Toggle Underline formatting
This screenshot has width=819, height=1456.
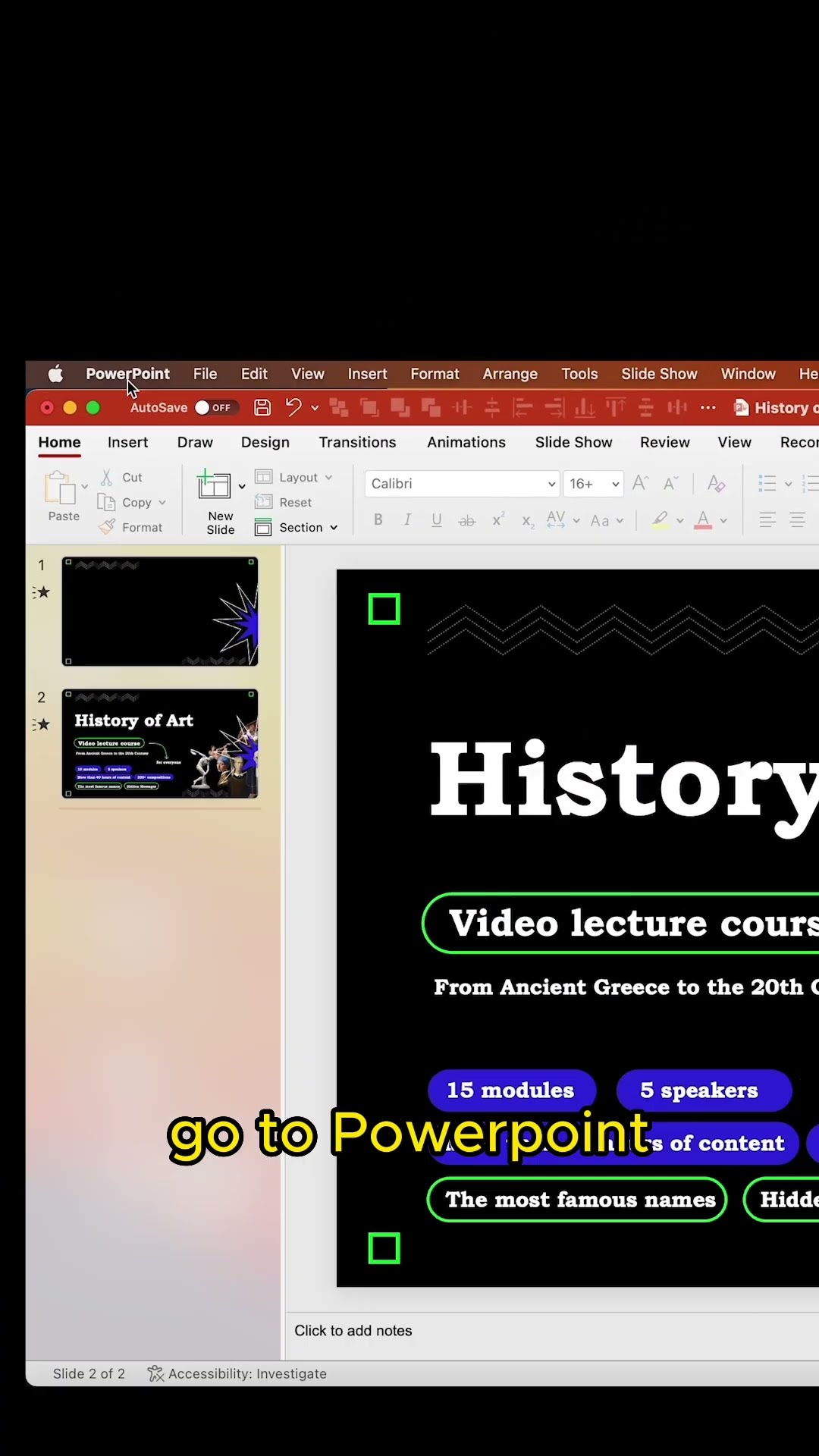(437, 519)
